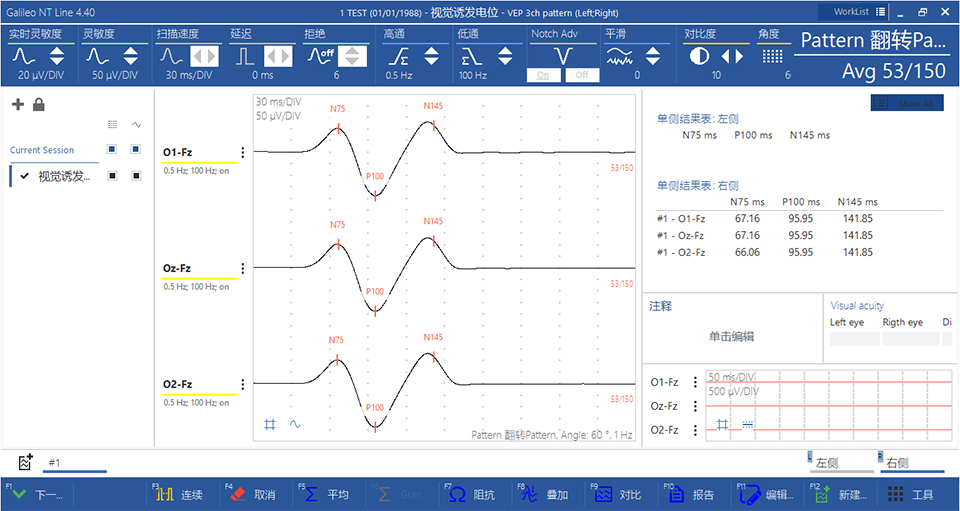The width and height of the screenshot is (960, 511).
Task: Open the 工具 tools grid icon
Action: [896, 494]
